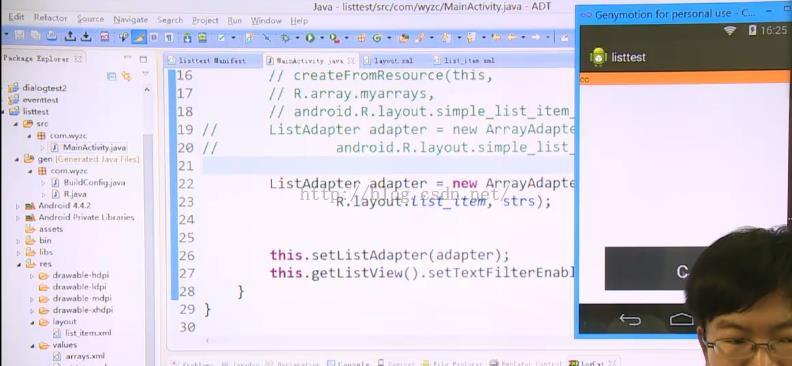Toggle Show Whitespace Characters pilcrow button
The width and height of the screenshot is (792, 366).
click(x=169, y=37)
